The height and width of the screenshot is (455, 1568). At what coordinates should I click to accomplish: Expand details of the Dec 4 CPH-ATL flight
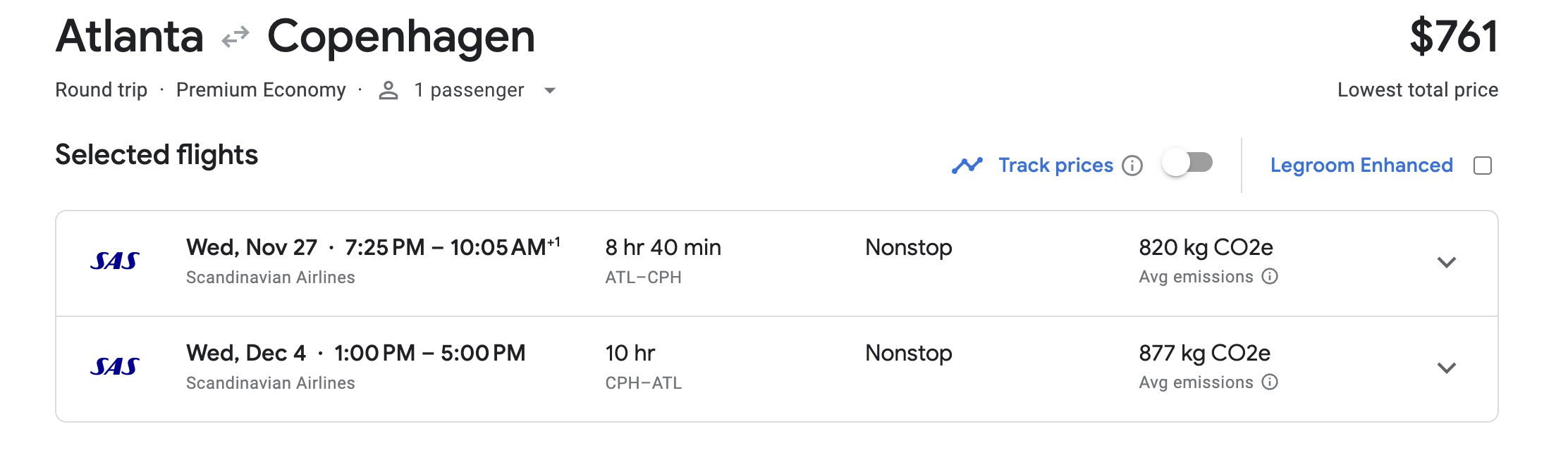[1446, 368]
